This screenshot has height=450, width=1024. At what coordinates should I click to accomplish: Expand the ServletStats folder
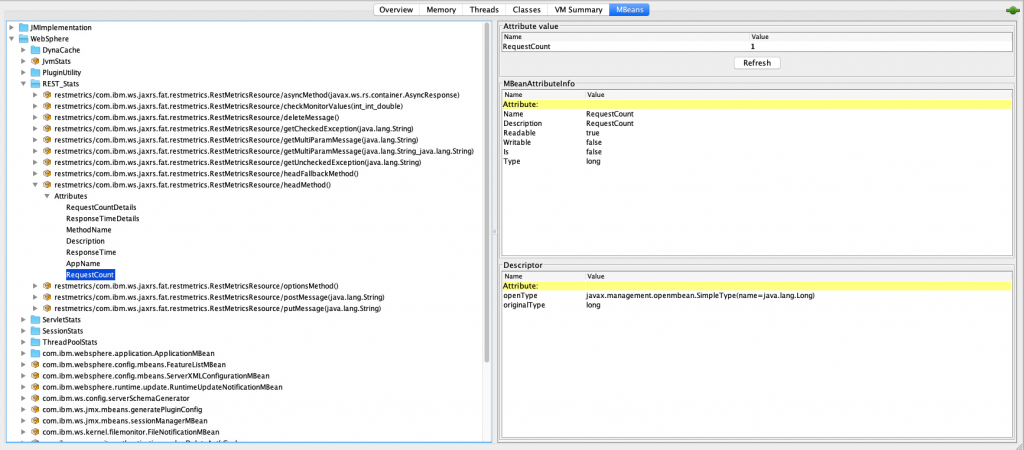(23, 320)
